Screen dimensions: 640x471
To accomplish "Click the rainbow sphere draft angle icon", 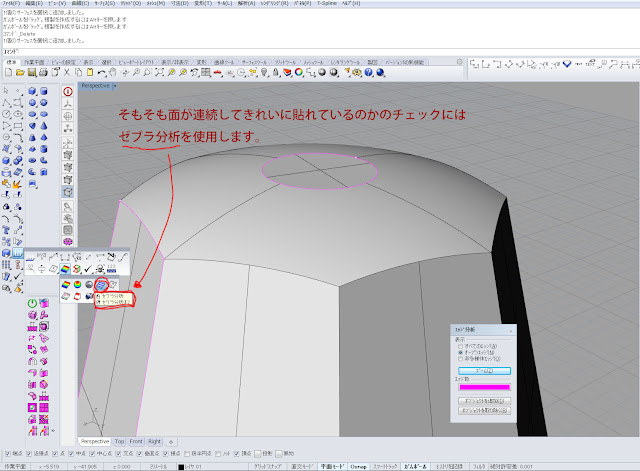I will (x=77, y=285).
